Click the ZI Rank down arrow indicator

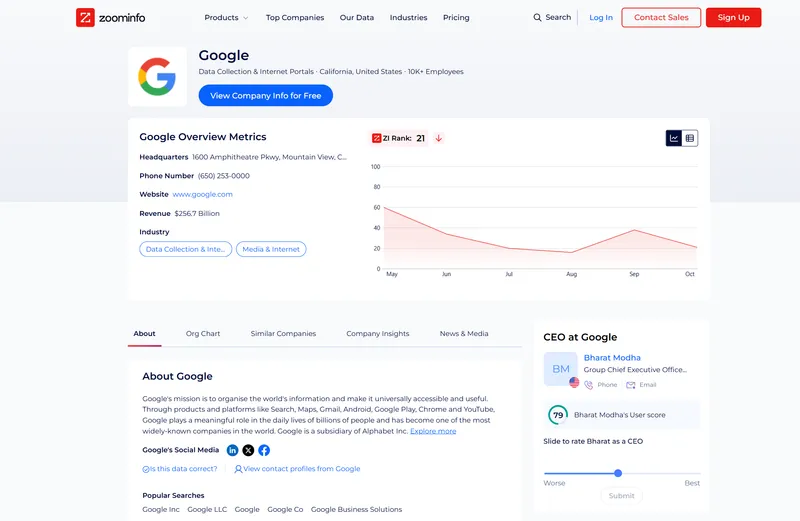pos(438,138)
